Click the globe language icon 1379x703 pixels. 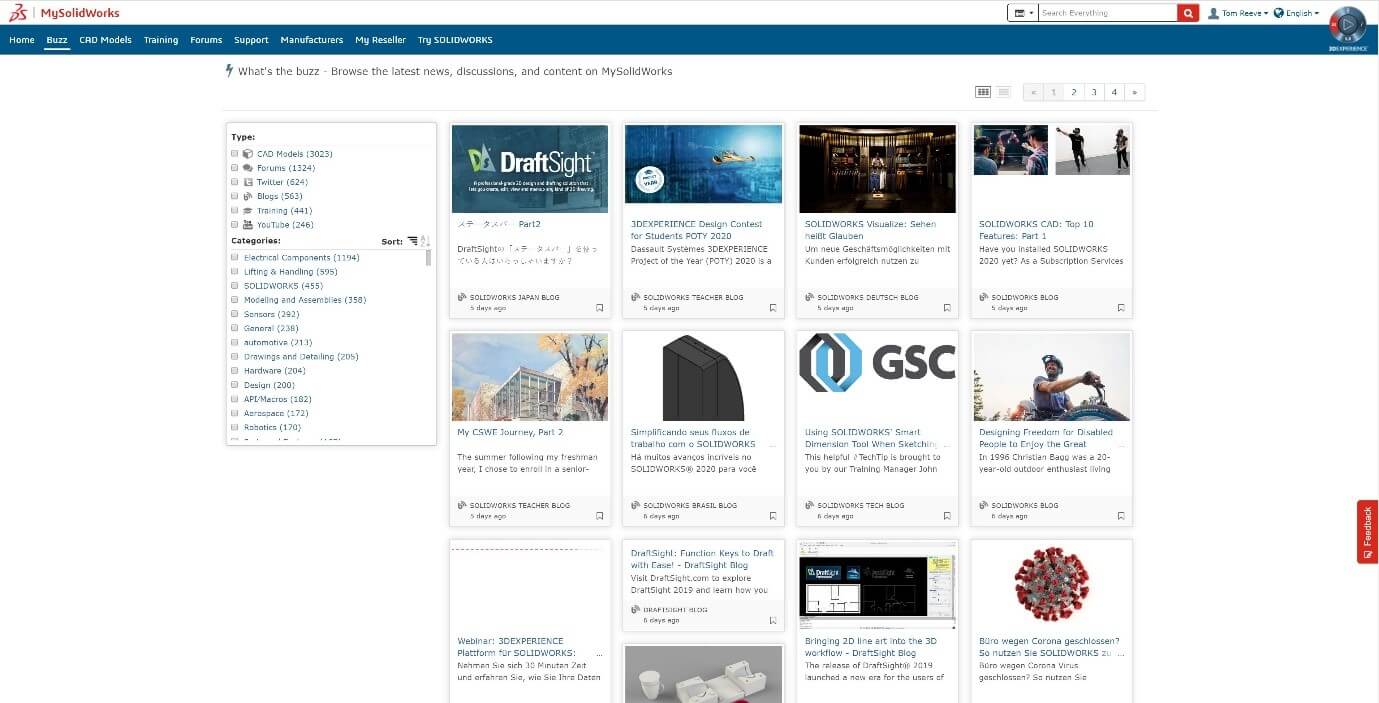[1279, 13]
